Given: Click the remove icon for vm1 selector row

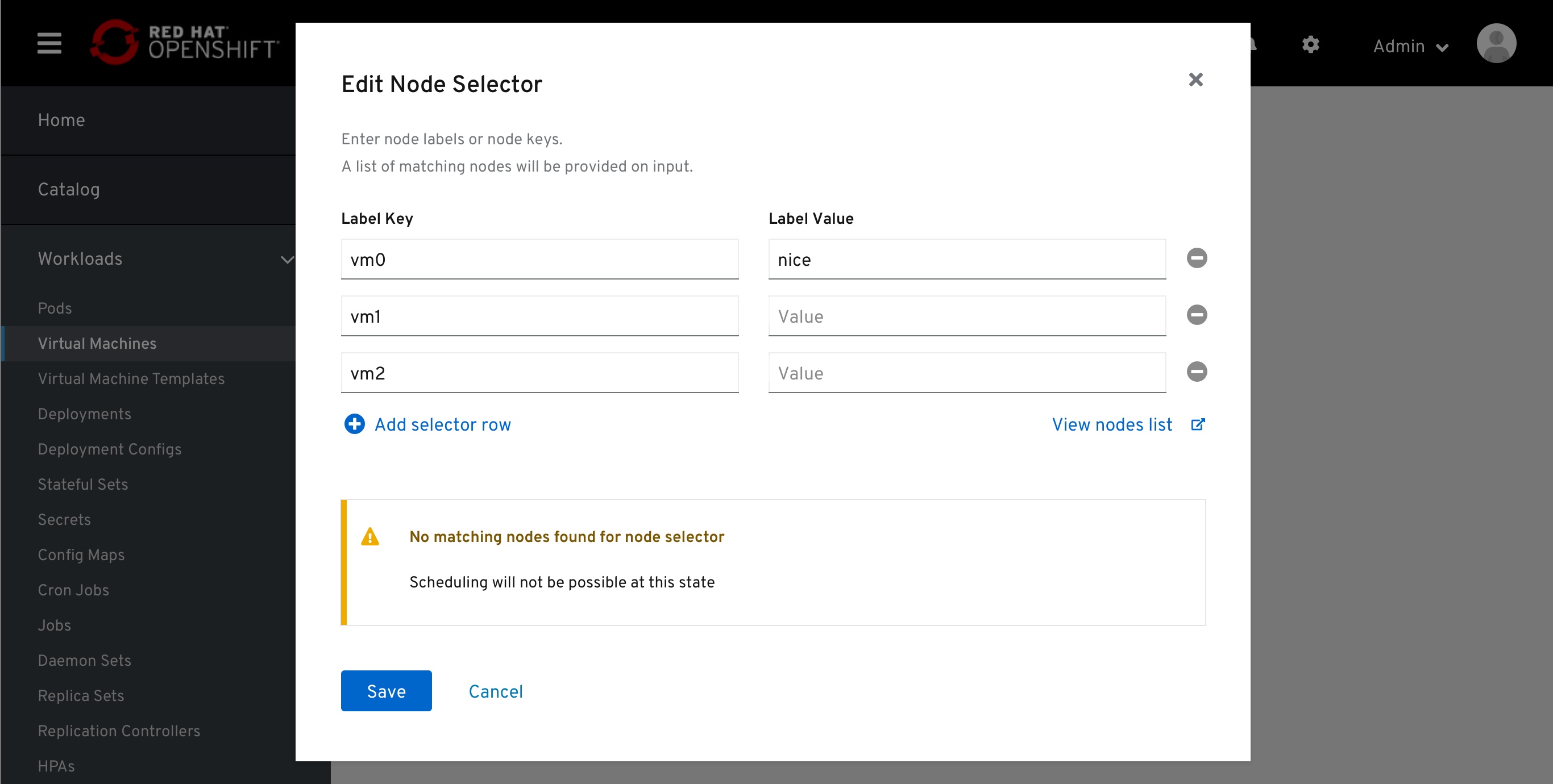Looking at the screenshot, I should (1197, 316).
